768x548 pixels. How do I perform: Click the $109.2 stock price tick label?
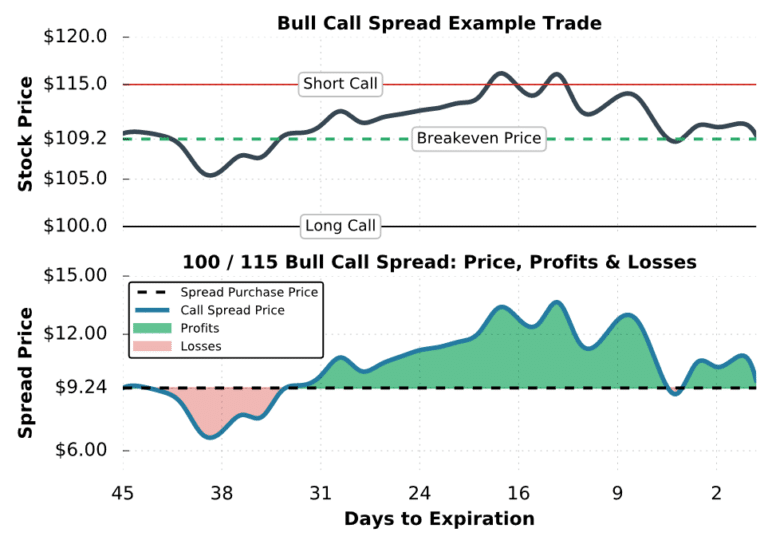(x=76, y=138)
